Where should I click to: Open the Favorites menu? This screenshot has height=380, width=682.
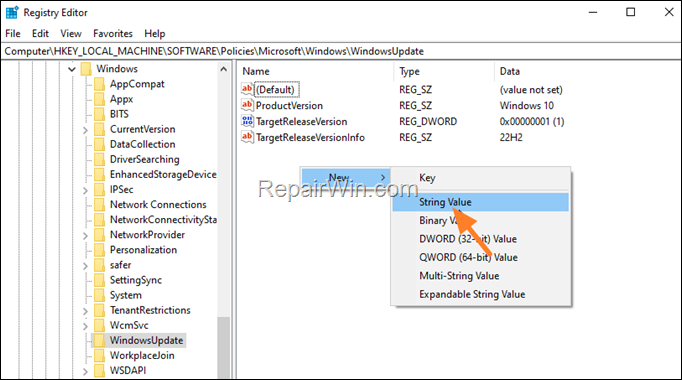coord(113,33)
